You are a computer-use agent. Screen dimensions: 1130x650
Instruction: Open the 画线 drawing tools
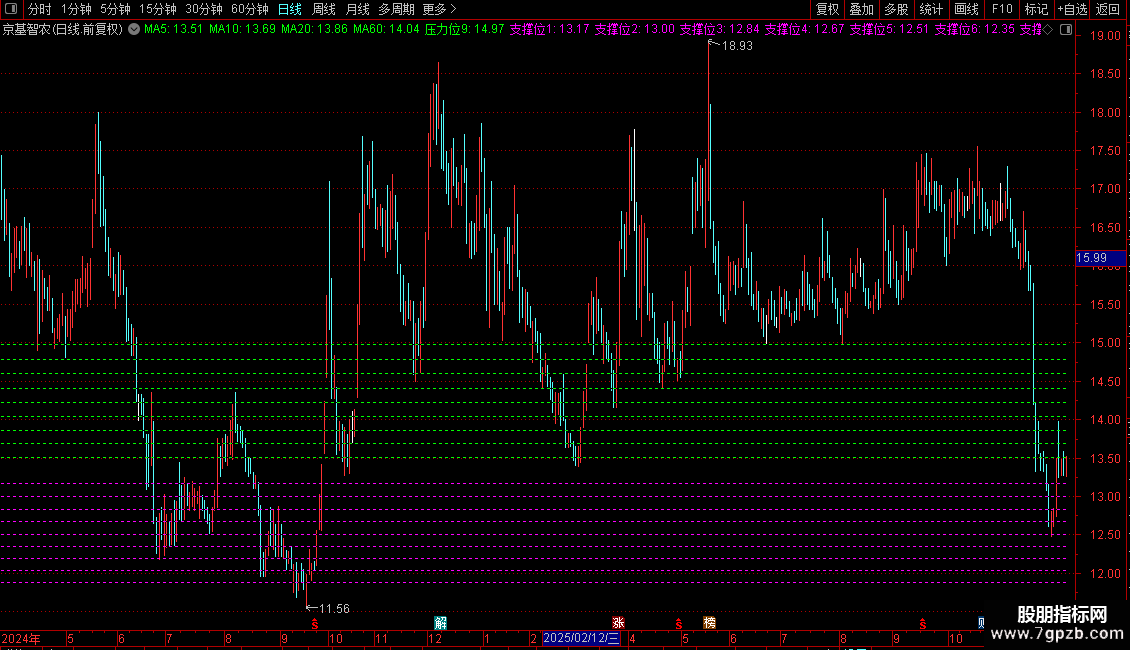(x=966, y=9)
